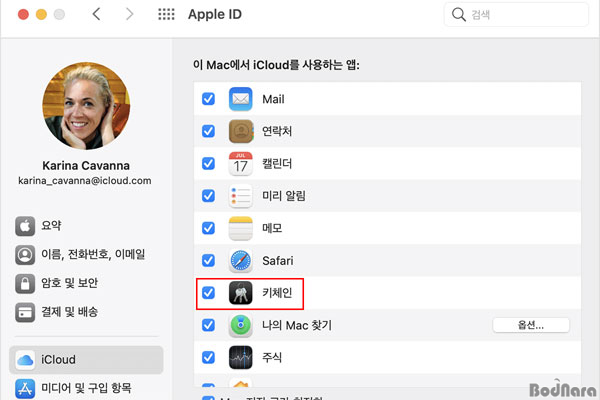Disable 나의 Mac 찾기 checkbox
600x400 pixels.
coord(208,325)
